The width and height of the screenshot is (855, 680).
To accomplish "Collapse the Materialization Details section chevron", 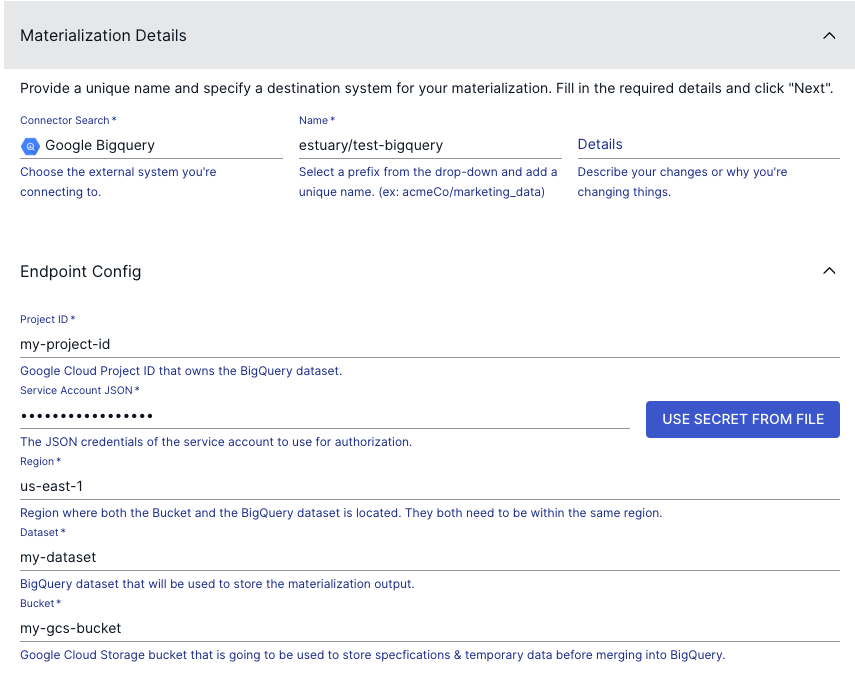I will point(829,35).
